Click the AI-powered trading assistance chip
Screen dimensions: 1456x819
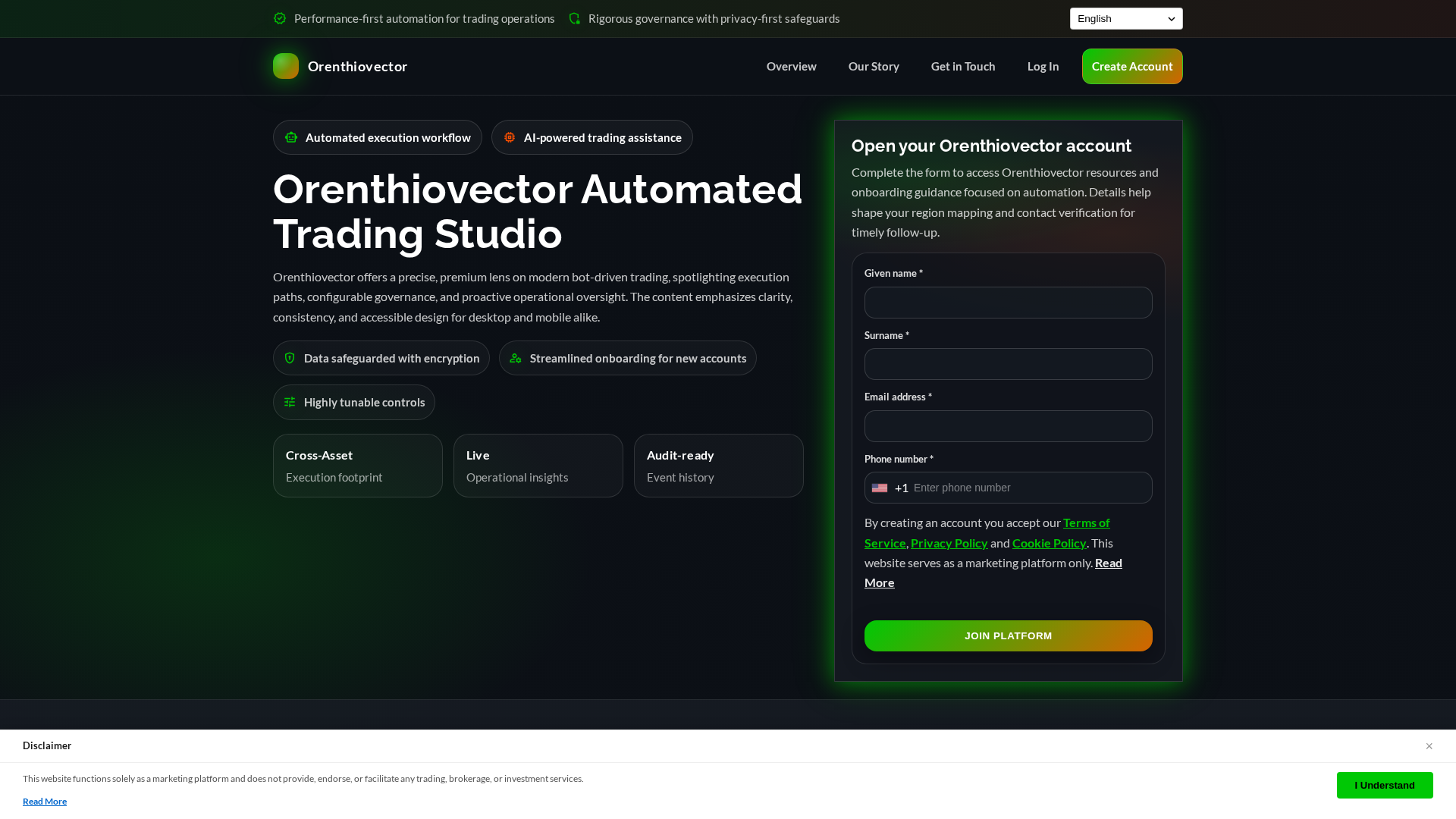pyautogui.click(x=592, y=137)
